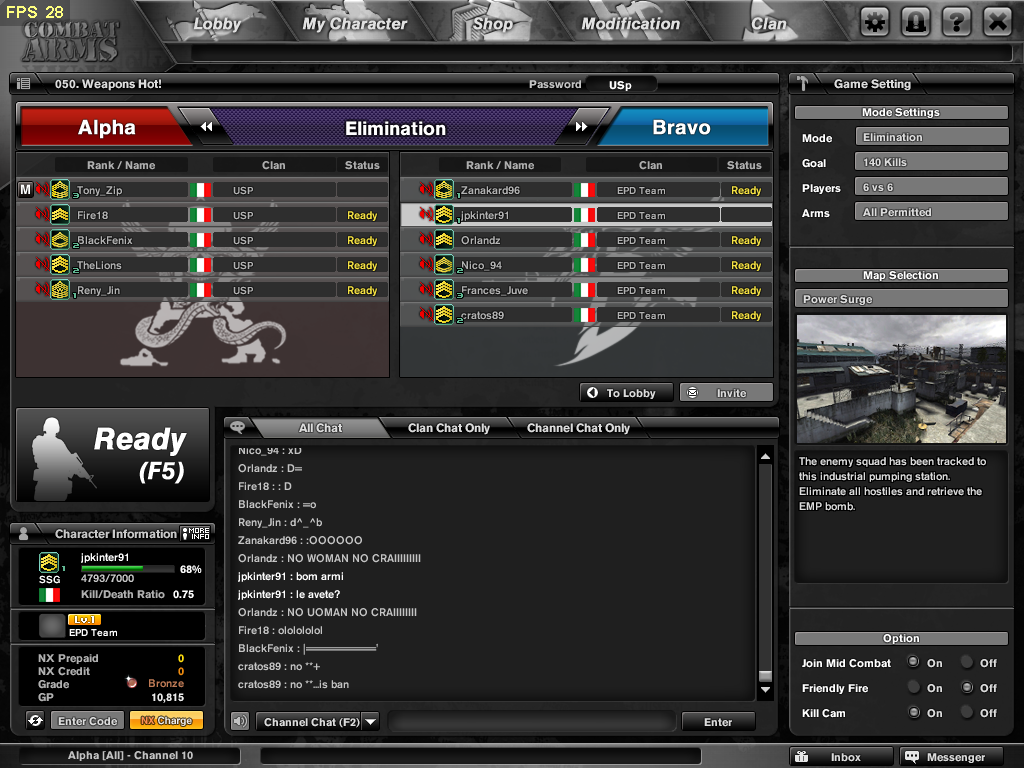Unmute player Tony_Zip speaker icon

(42, 190)
